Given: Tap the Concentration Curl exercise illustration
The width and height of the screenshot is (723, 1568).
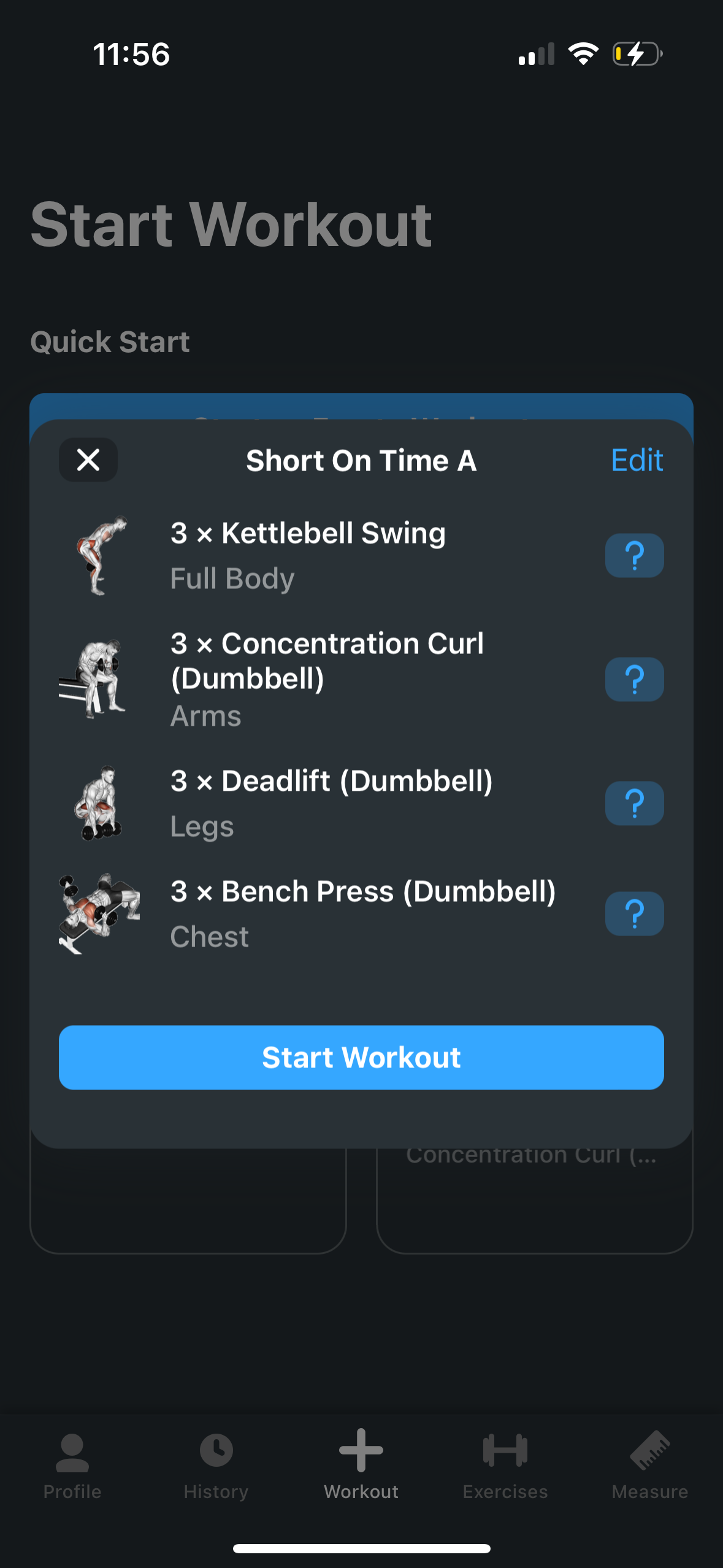Looking at the screenshot, I should 95,680.
